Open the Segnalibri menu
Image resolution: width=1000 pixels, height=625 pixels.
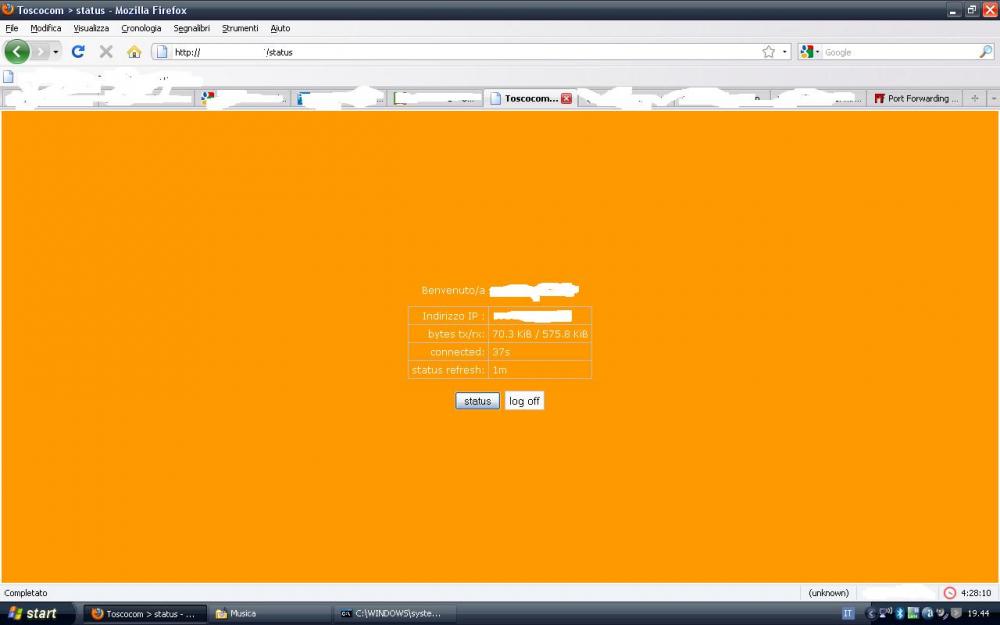(191, 28)
